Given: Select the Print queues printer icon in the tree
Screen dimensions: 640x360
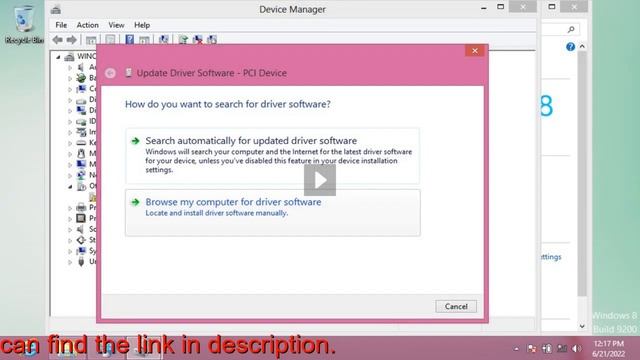Looking at the screenshot, I should point(81,207).
